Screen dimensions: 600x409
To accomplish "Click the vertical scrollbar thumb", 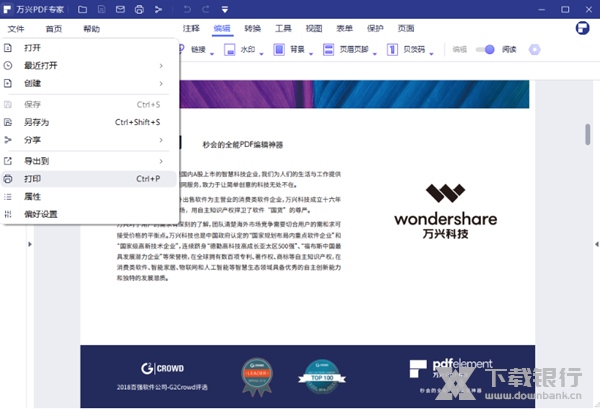I will (x=587, y=134).
